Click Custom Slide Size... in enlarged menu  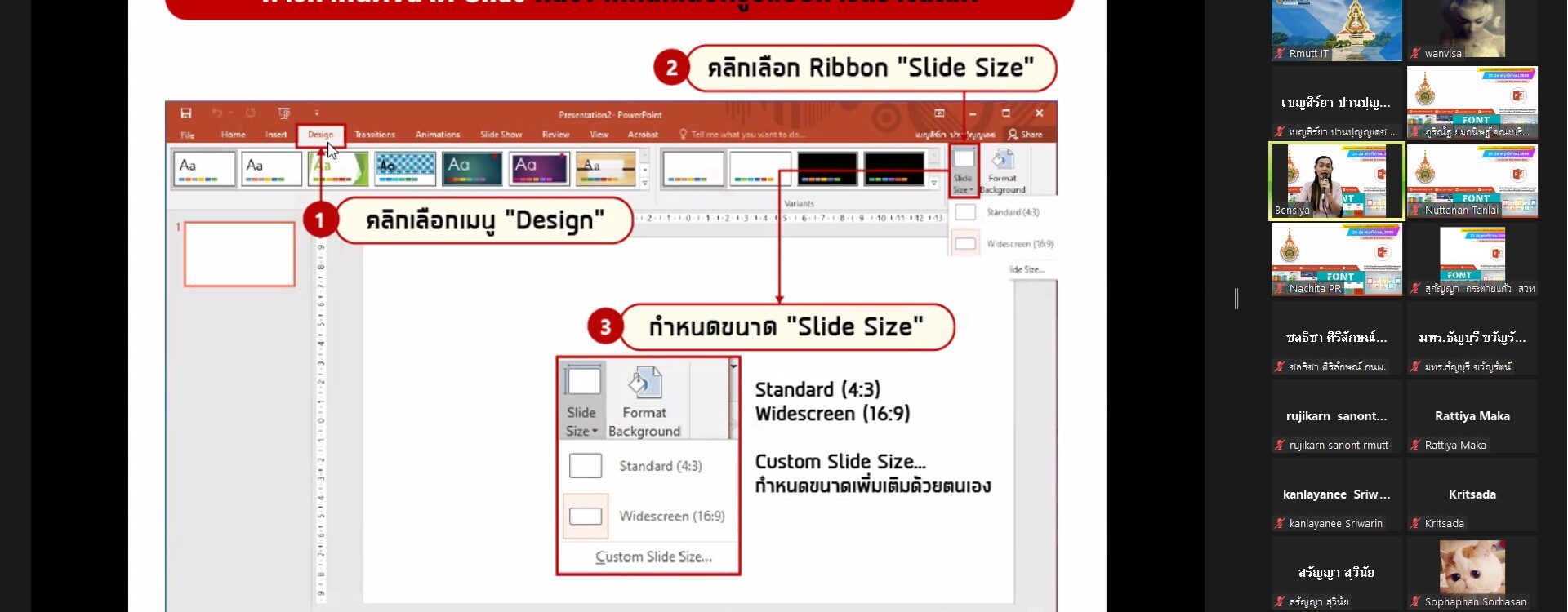tap(653, 557)
